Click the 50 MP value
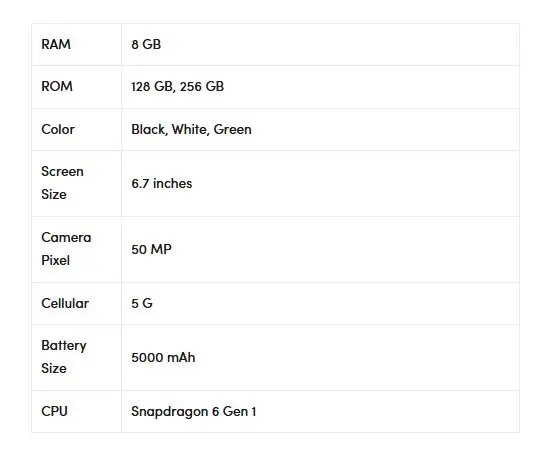The image size is (544, 451). [152, 249]
